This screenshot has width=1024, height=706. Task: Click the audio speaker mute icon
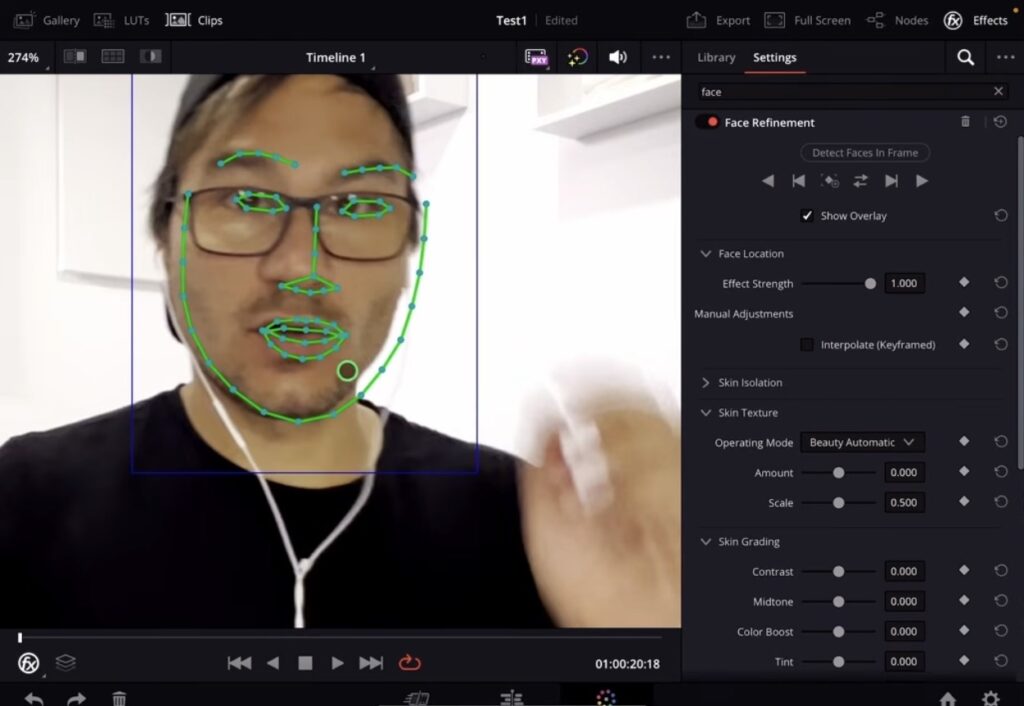618,58
